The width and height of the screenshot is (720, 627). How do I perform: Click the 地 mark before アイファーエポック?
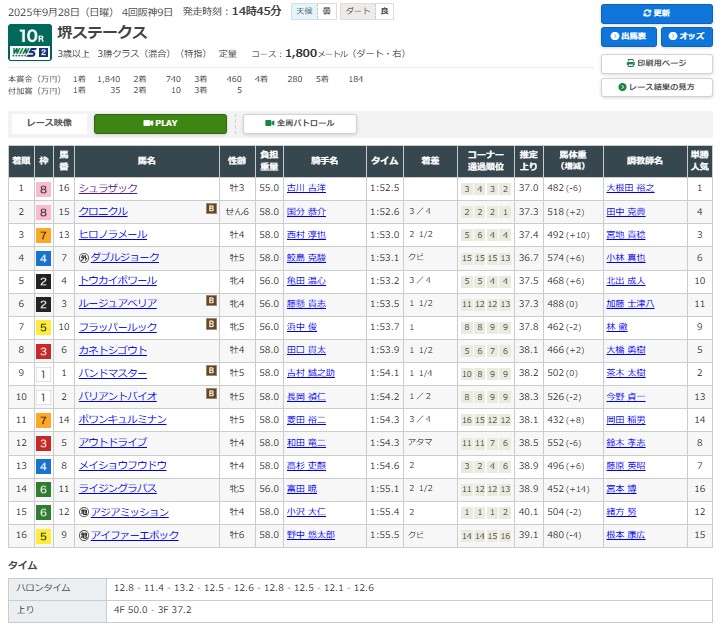point(83,535)
